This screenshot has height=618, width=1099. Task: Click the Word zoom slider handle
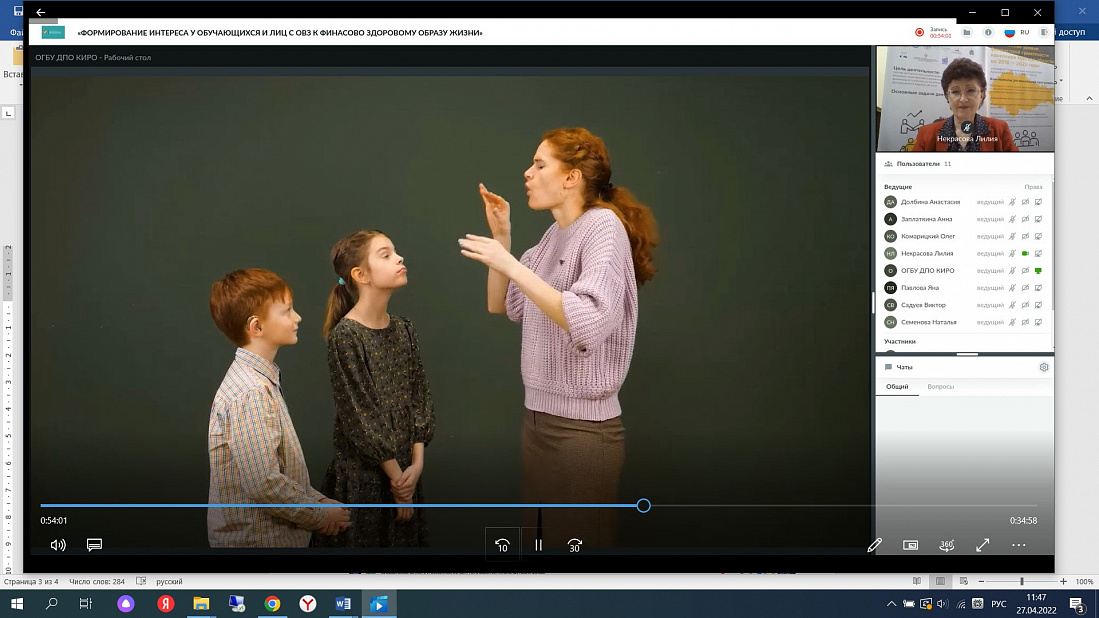[1022, 582]
